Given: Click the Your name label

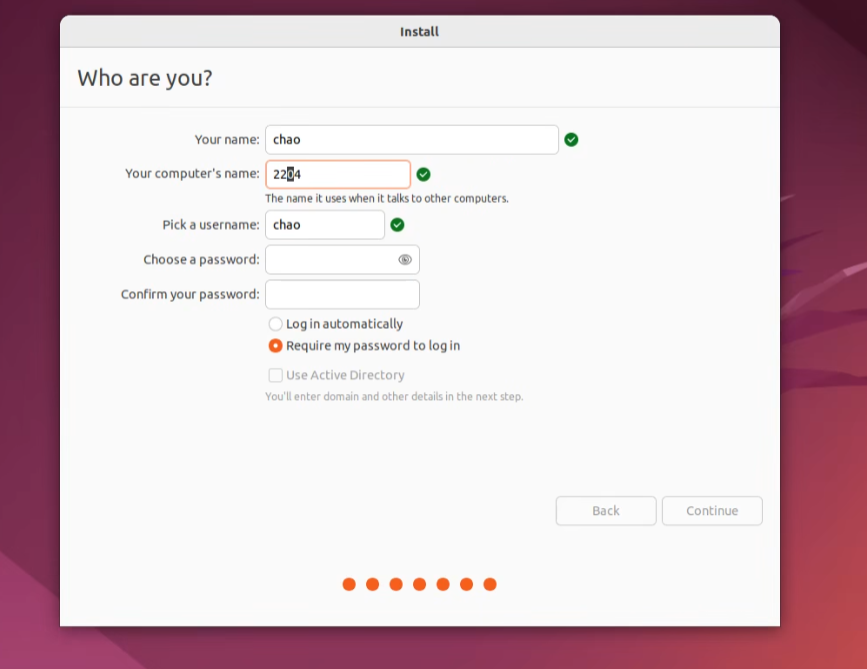Looking at the screenshot, I should (x=227, y=140).
